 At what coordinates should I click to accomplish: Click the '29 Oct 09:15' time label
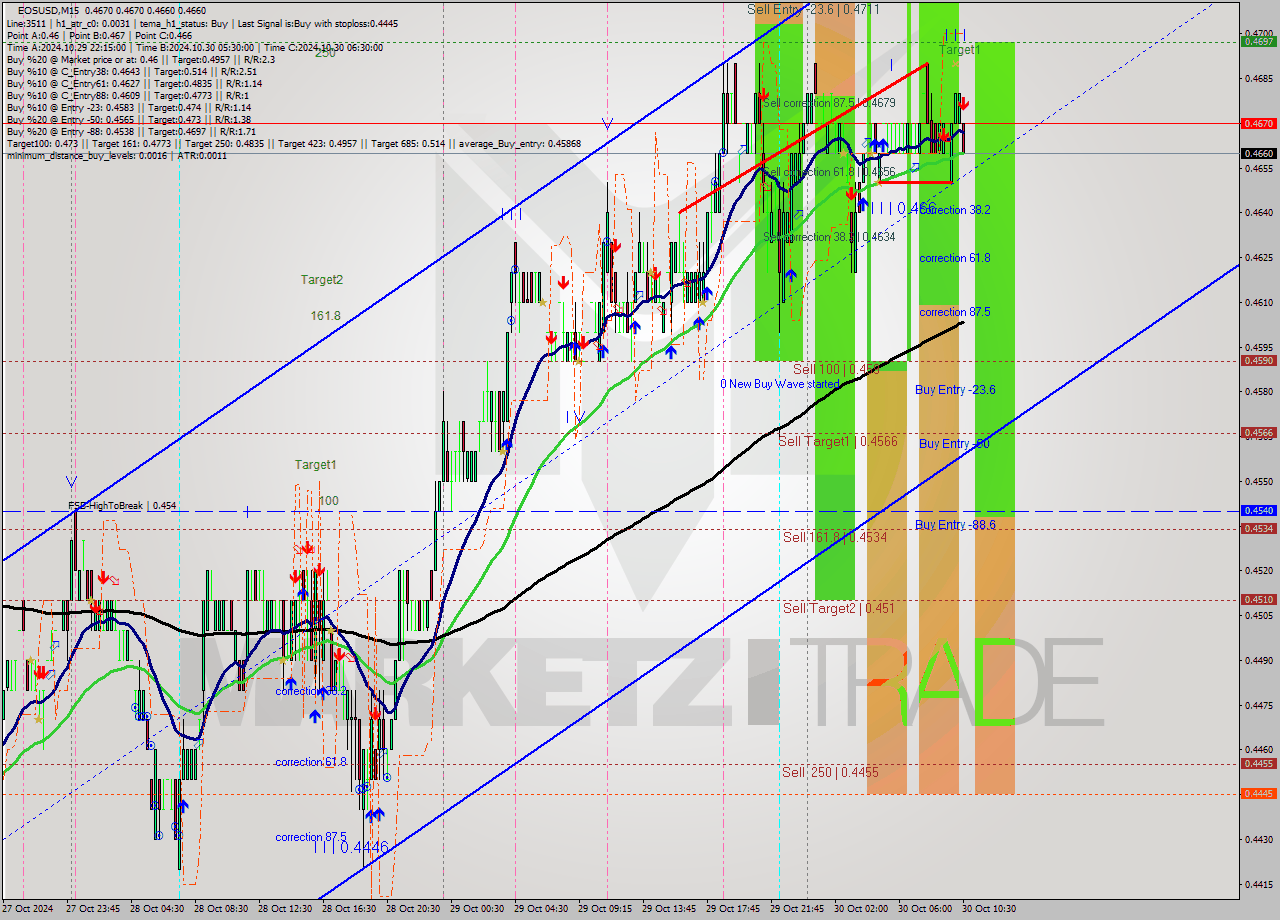pyautogui.click(x=605, y=909)
